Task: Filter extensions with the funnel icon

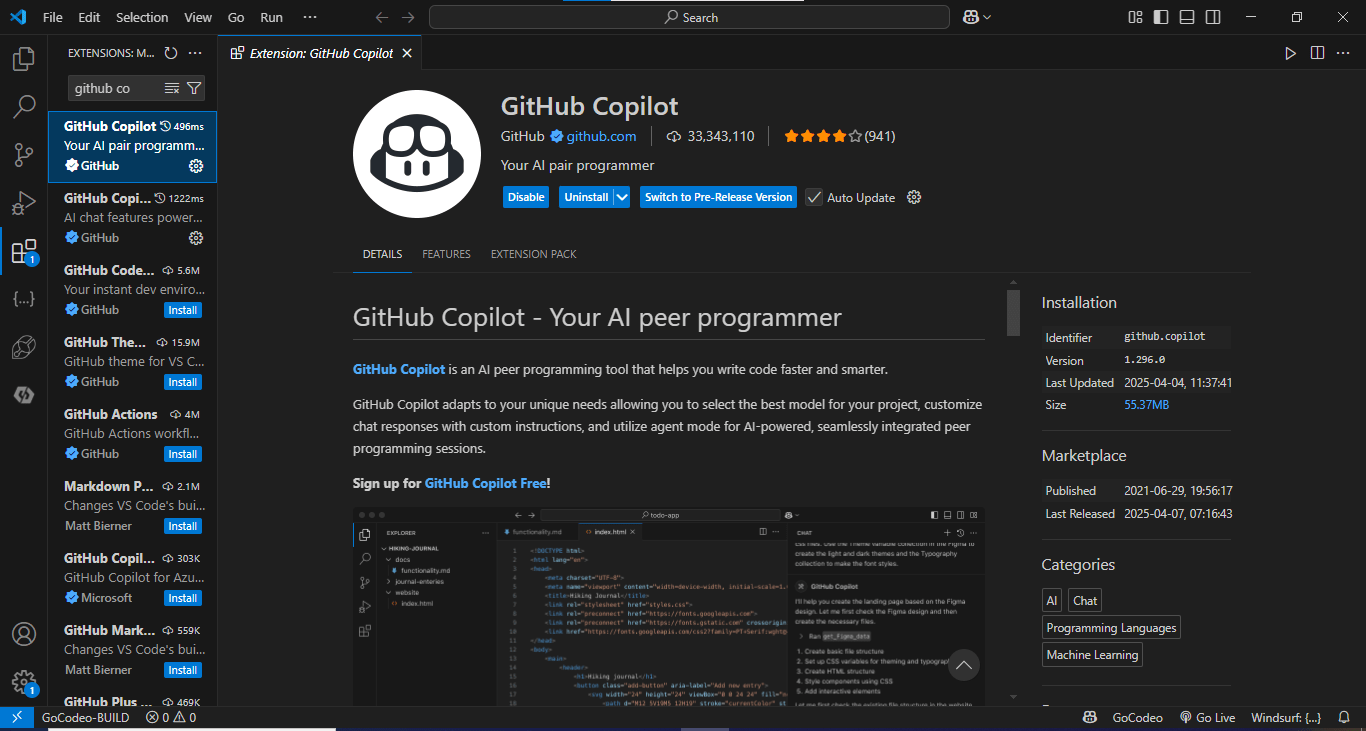Action: click(x=194, y=88)
